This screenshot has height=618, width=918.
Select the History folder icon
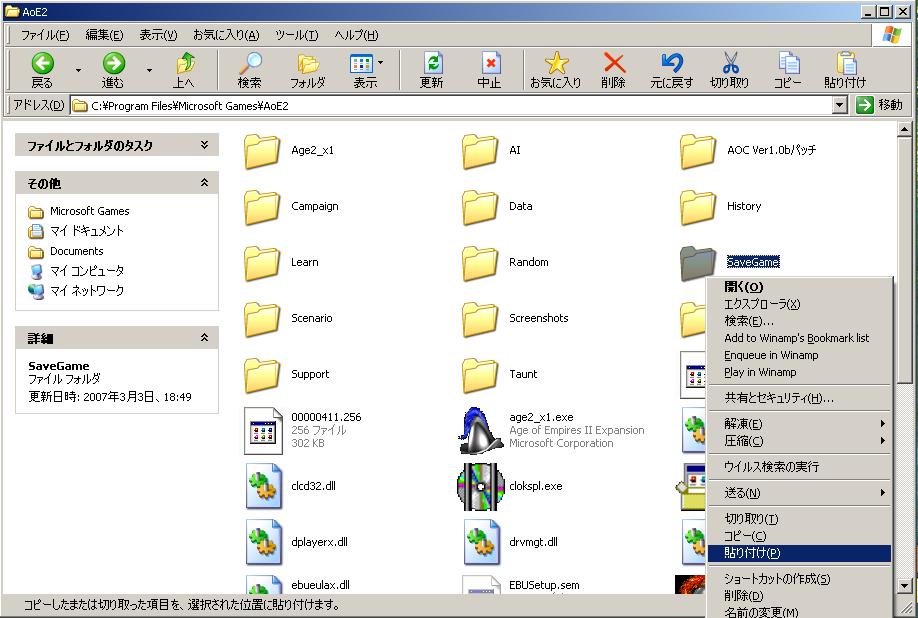pos(697,207)
